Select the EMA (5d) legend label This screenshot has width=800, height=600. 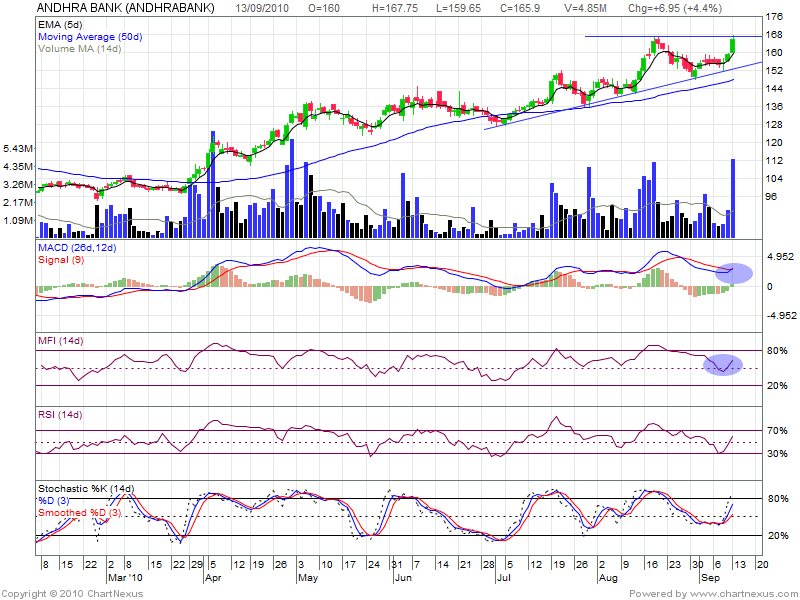tap(61, 23)
